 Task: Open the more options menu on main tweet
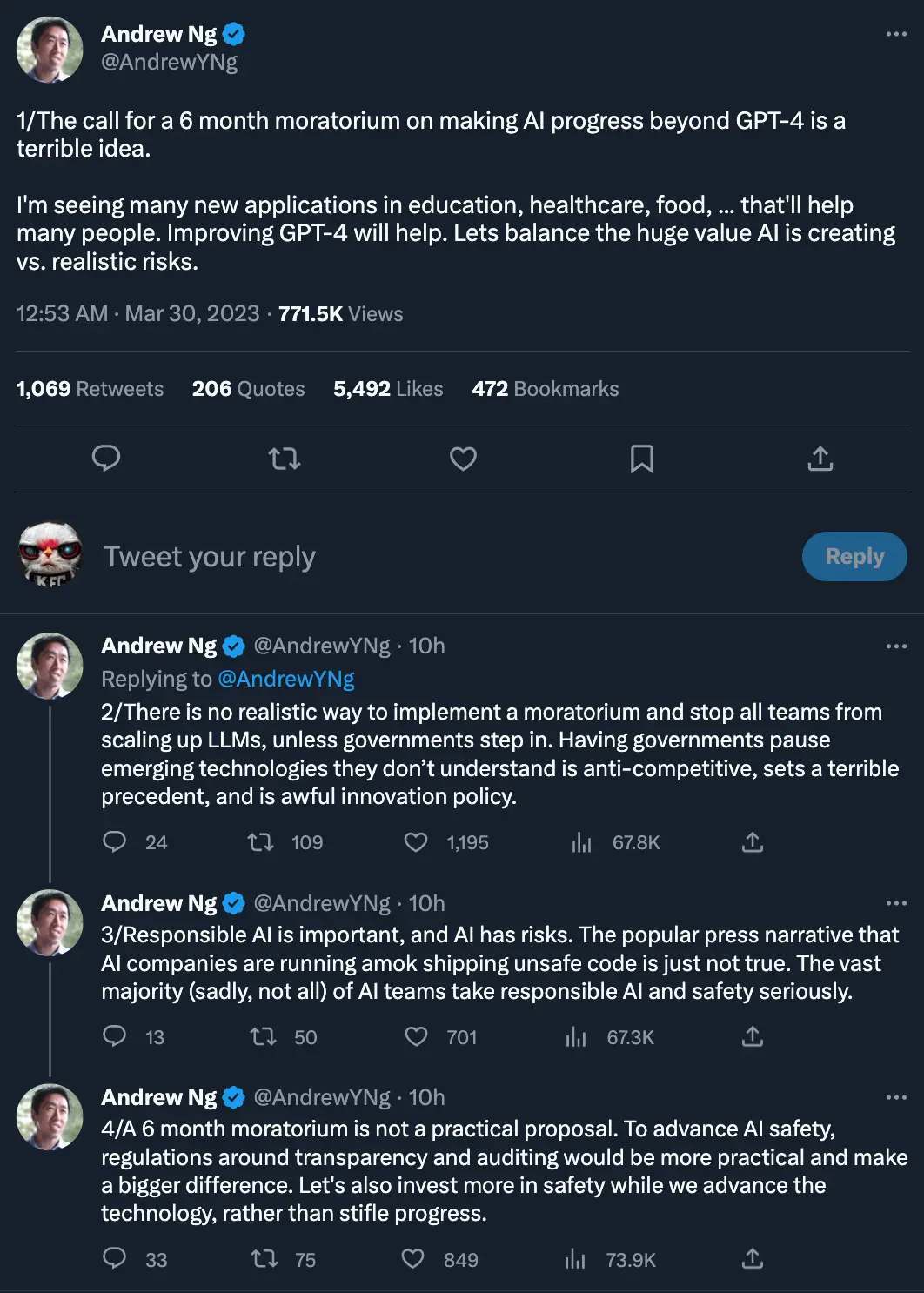896,34
